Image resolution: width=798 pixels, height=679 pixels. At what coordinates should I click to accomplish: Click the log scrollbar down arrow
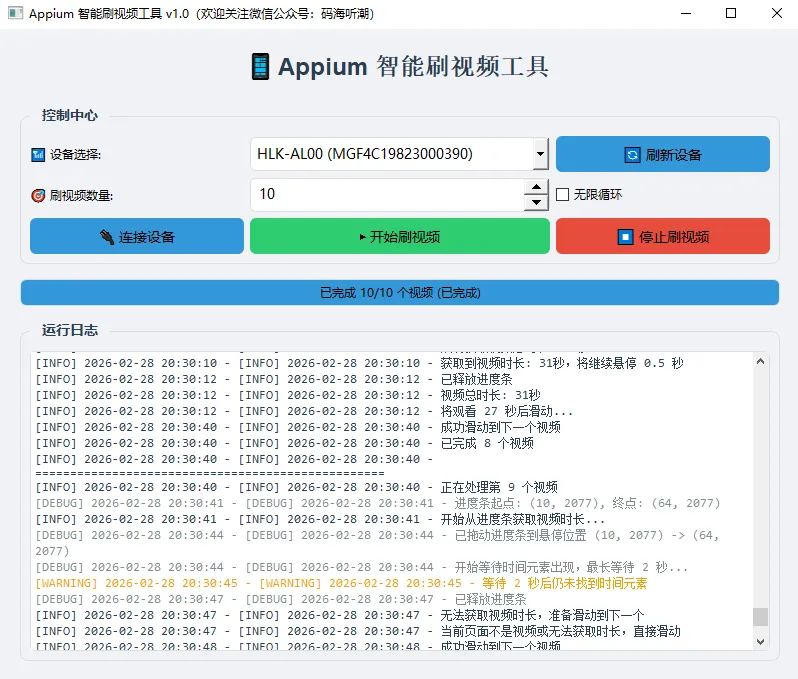760,642
